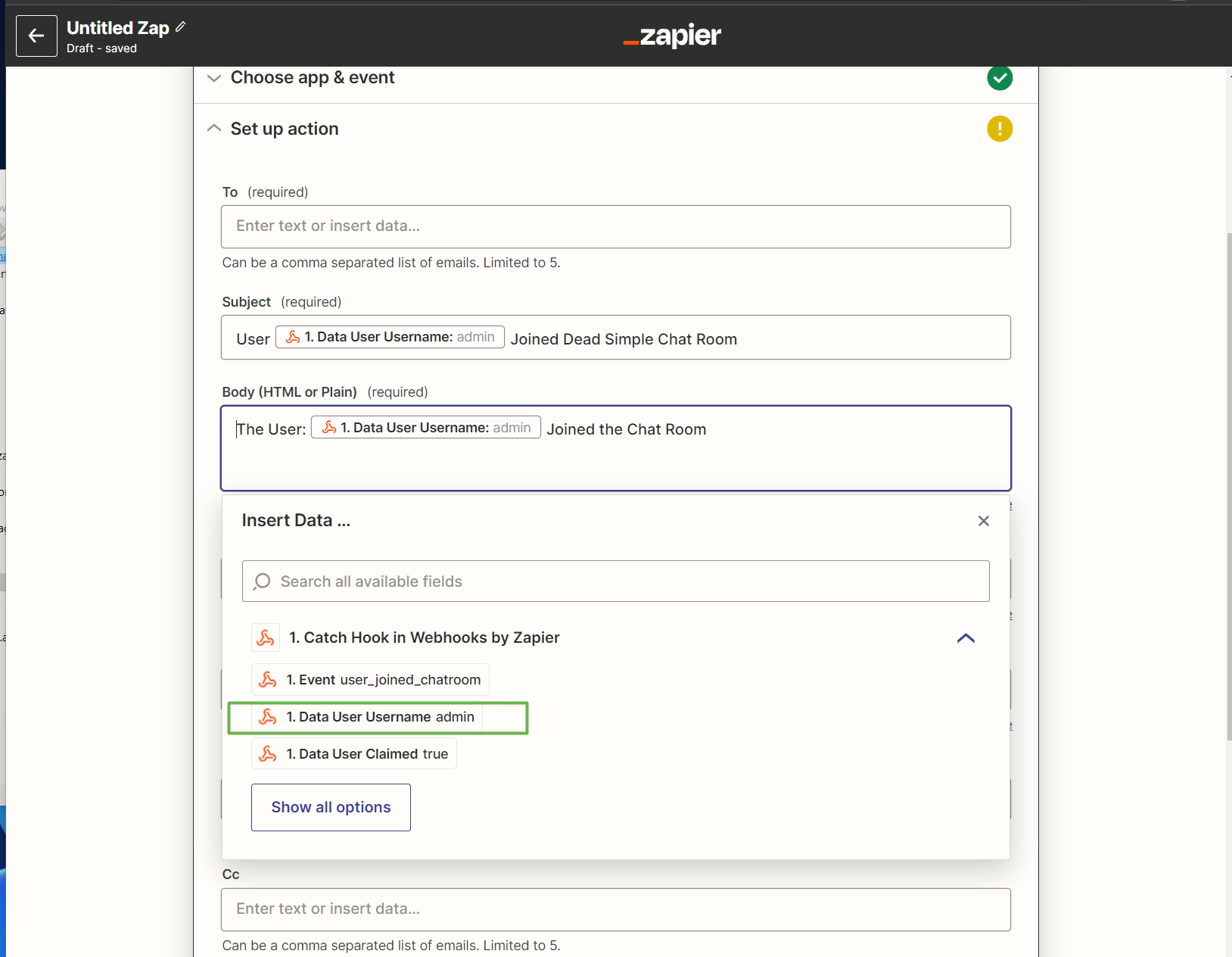Click webhook icon in Body username pill
Image resolution: width=1232 pixels, height=957 pixels.
tap(329, 428)
